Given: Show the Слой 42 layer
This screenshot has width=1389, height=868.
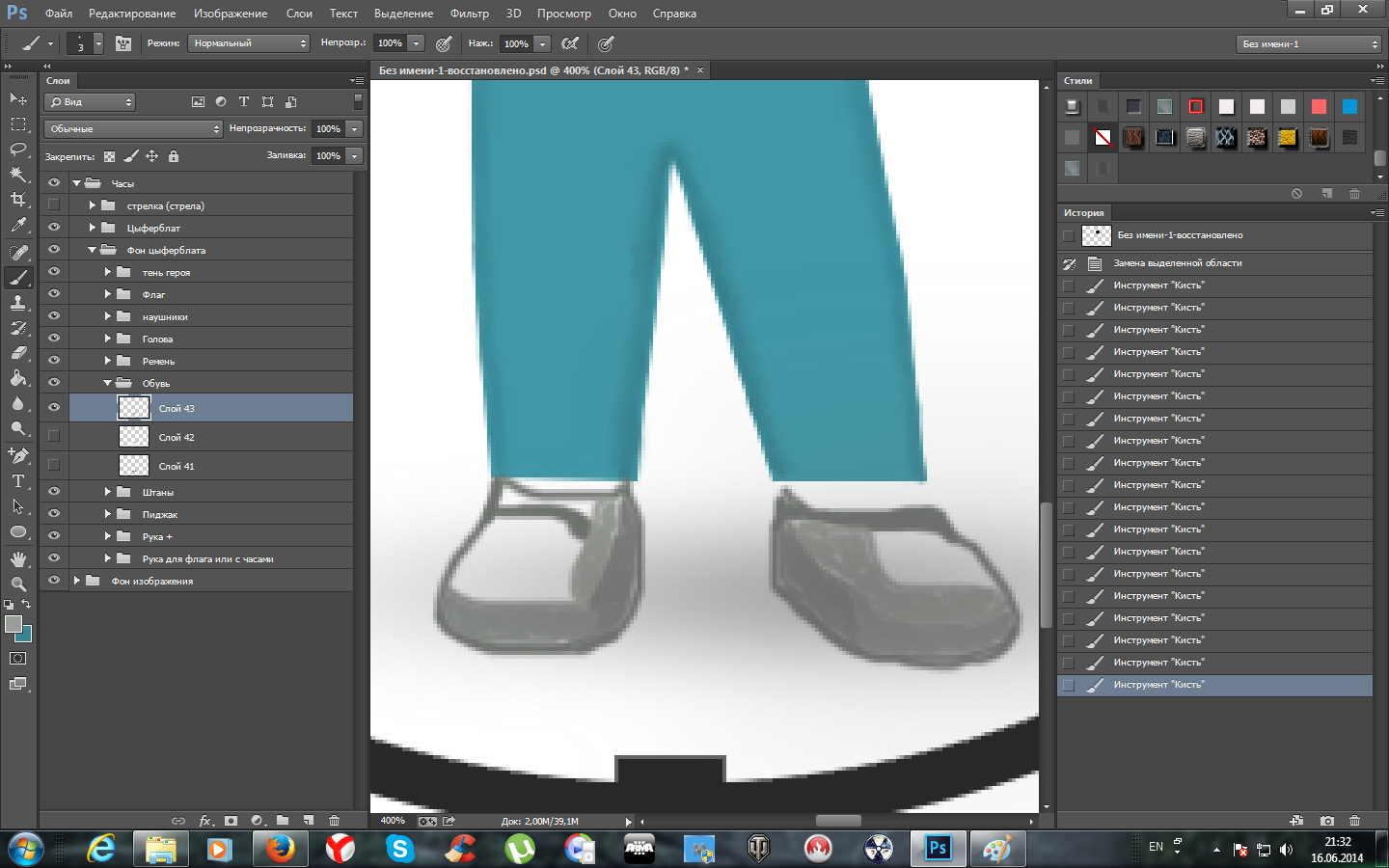Looking at the screenshot, I should (54, 436).
